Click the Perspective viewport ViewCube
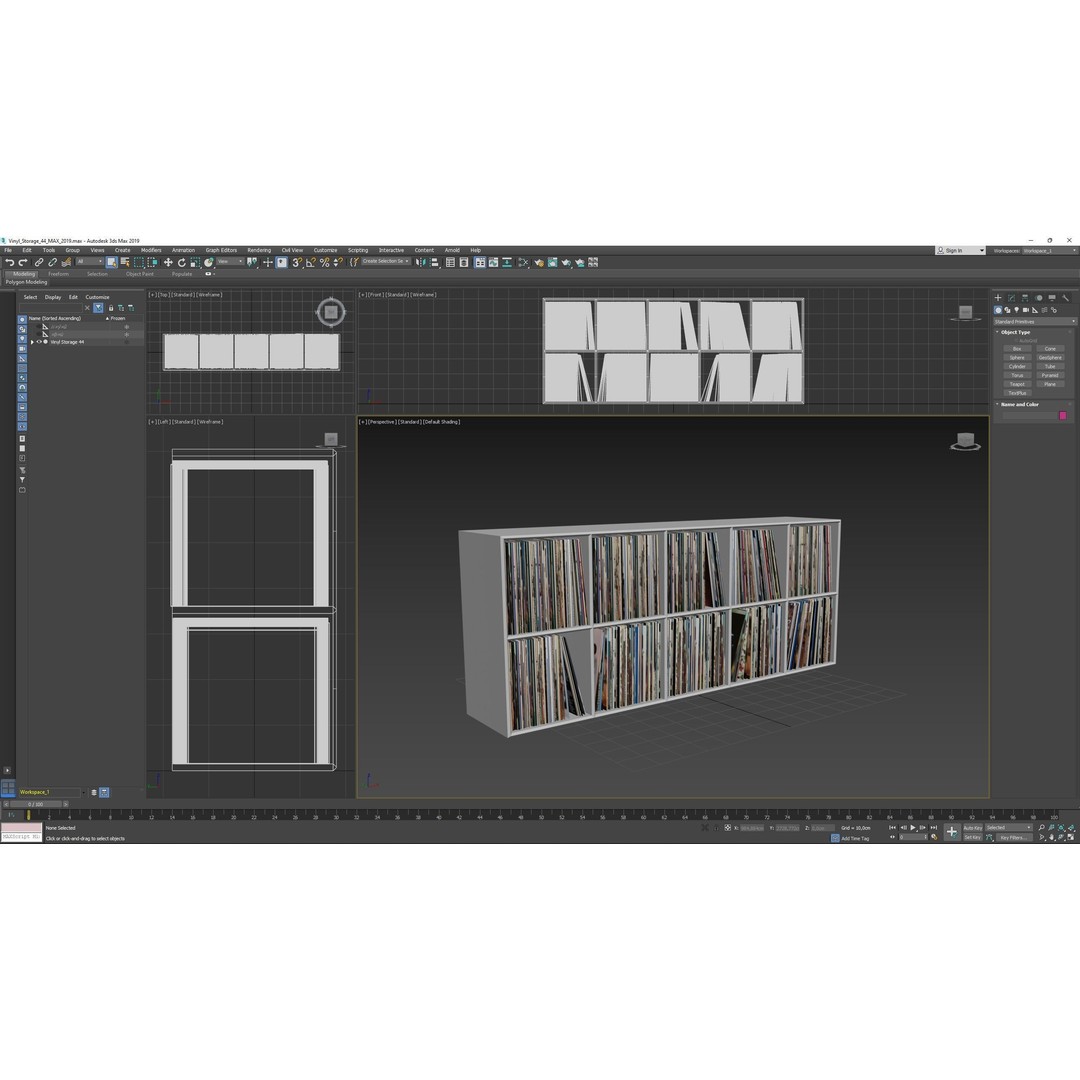Image resolution: width=1080 pixels, height=1080 pixels. pos(965,441)
